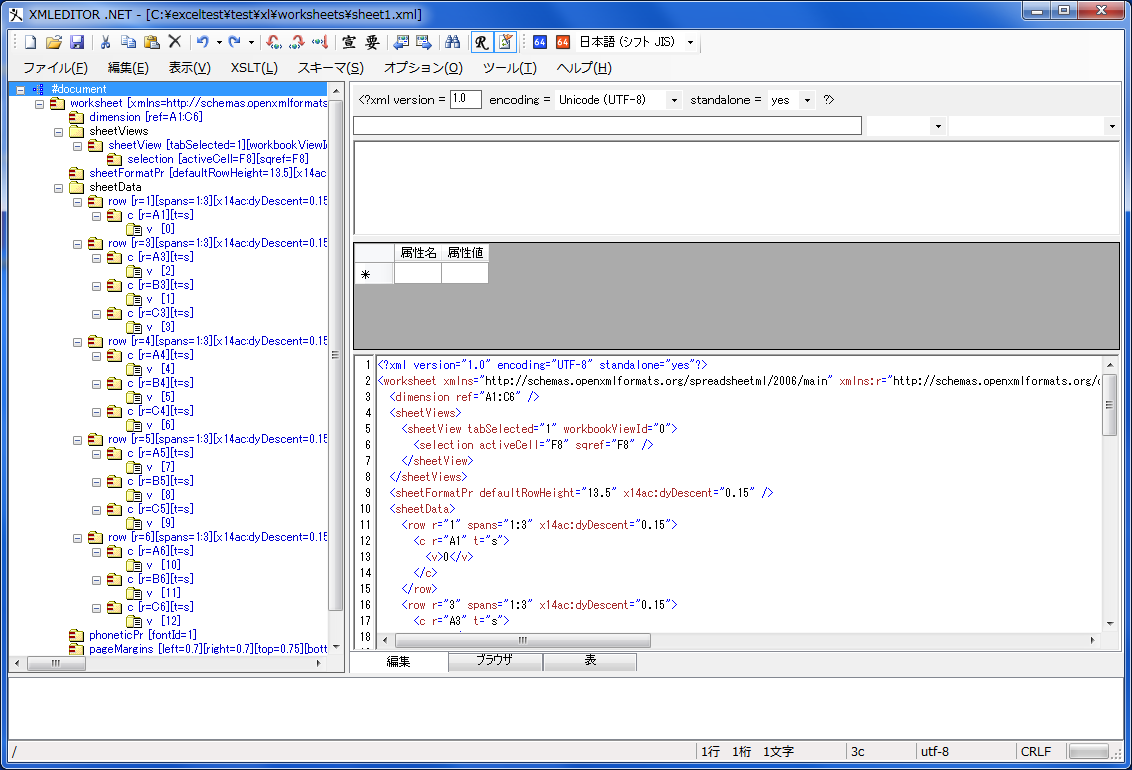Click the New document icon
The width and height of the screenshot is (1132, 770).
tap(30, 42)
